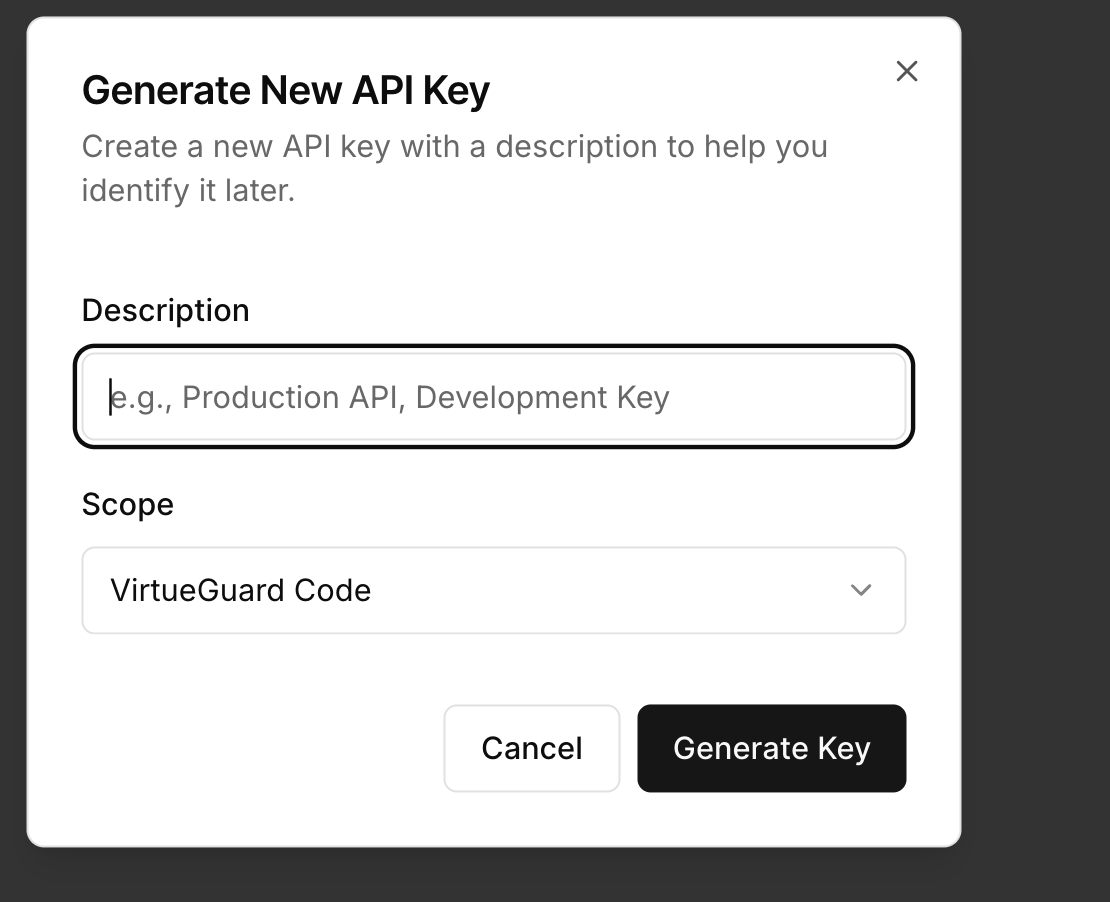This screenshot has height=902, width=1110.
Task: Click the dark Generate Key action
Action: pyautogui.click(x=771, y=748)
